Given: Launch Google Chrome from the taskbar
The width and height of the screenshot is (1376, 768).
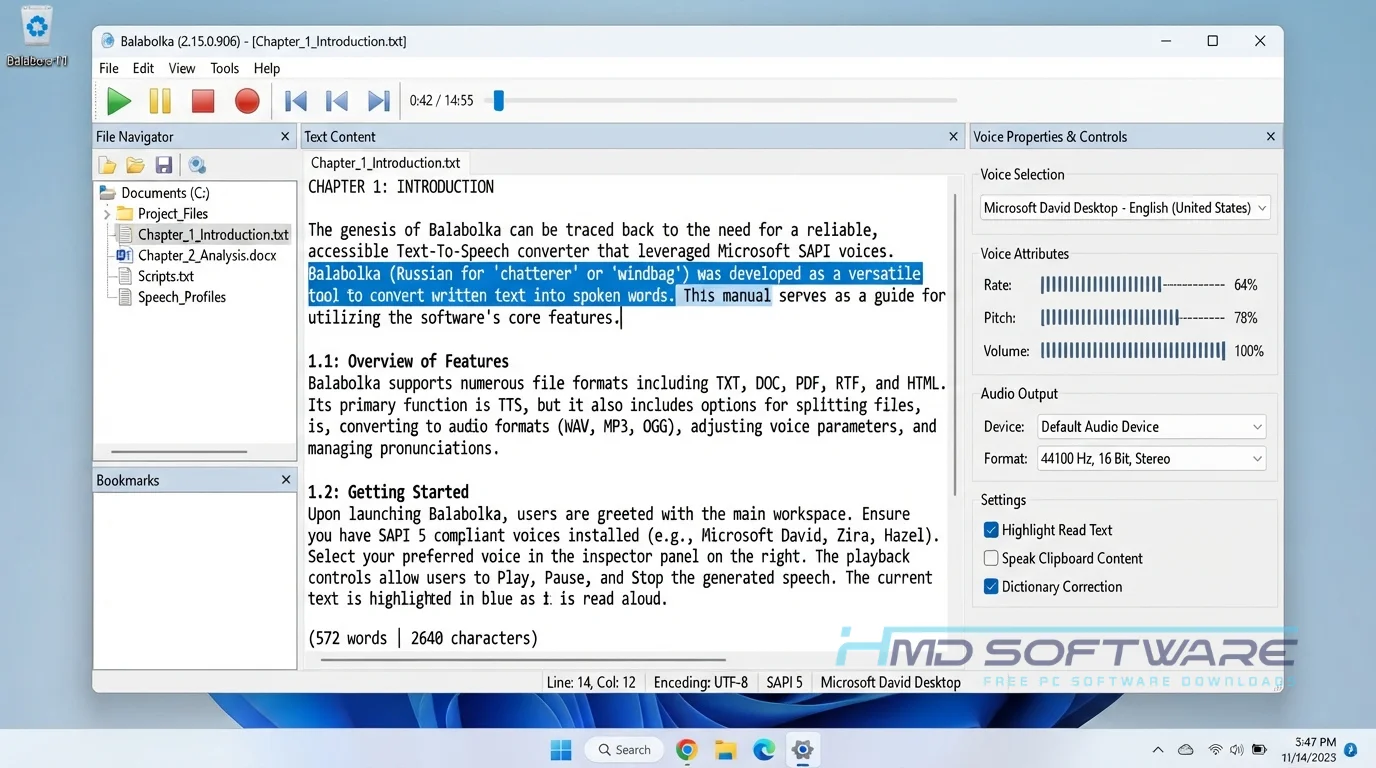Looking at the screenshot, I should [686, 749].
